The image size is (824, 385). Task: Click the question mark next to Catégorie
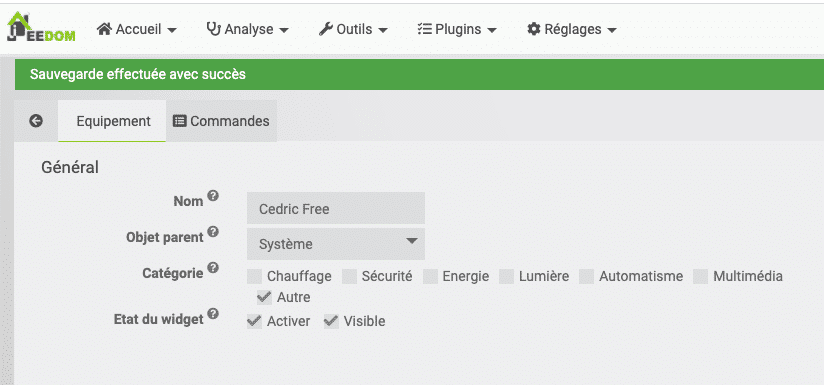(212, 268)
